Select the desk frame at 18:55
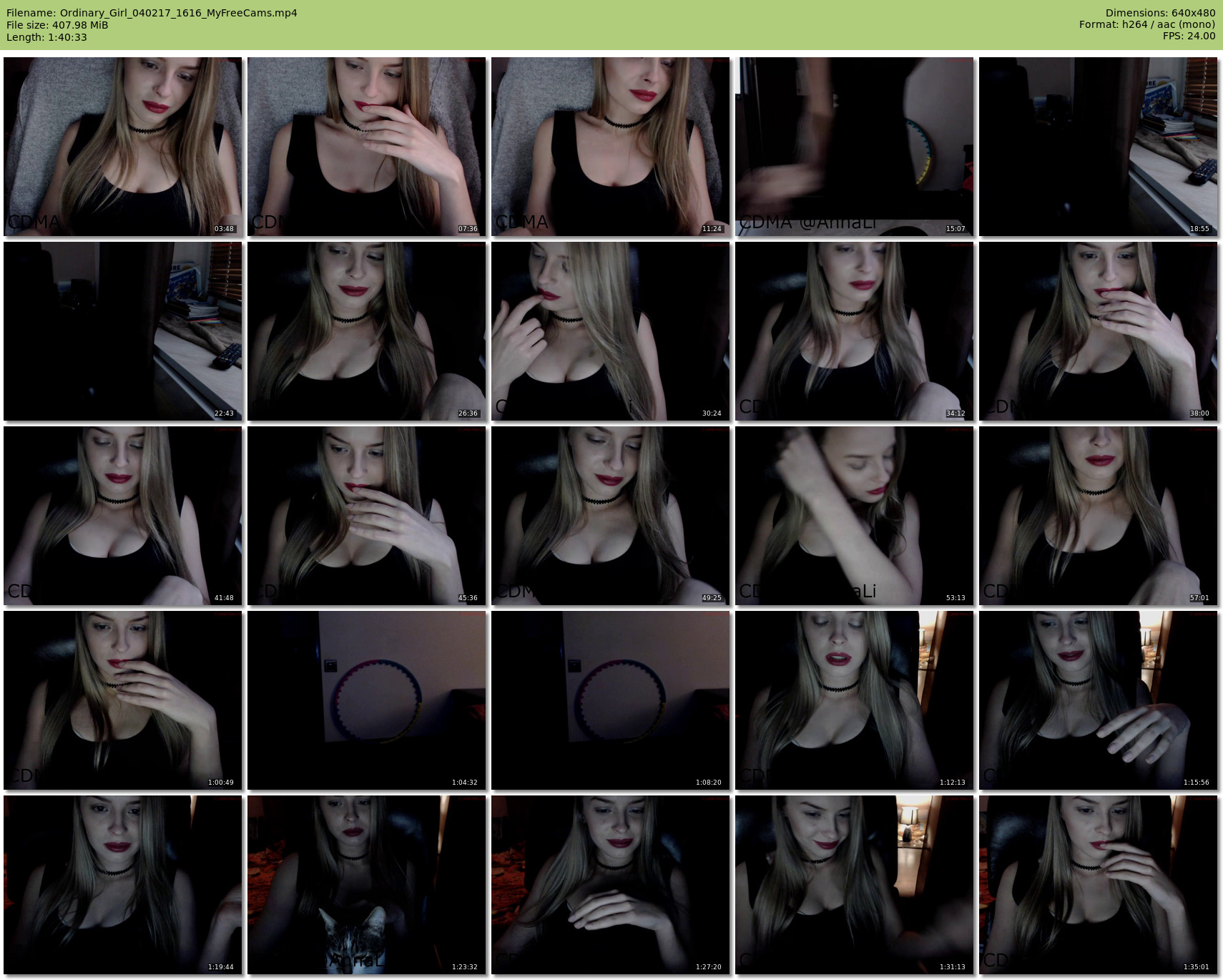This screenshot has width=1223, height=980. (1098, 147)
